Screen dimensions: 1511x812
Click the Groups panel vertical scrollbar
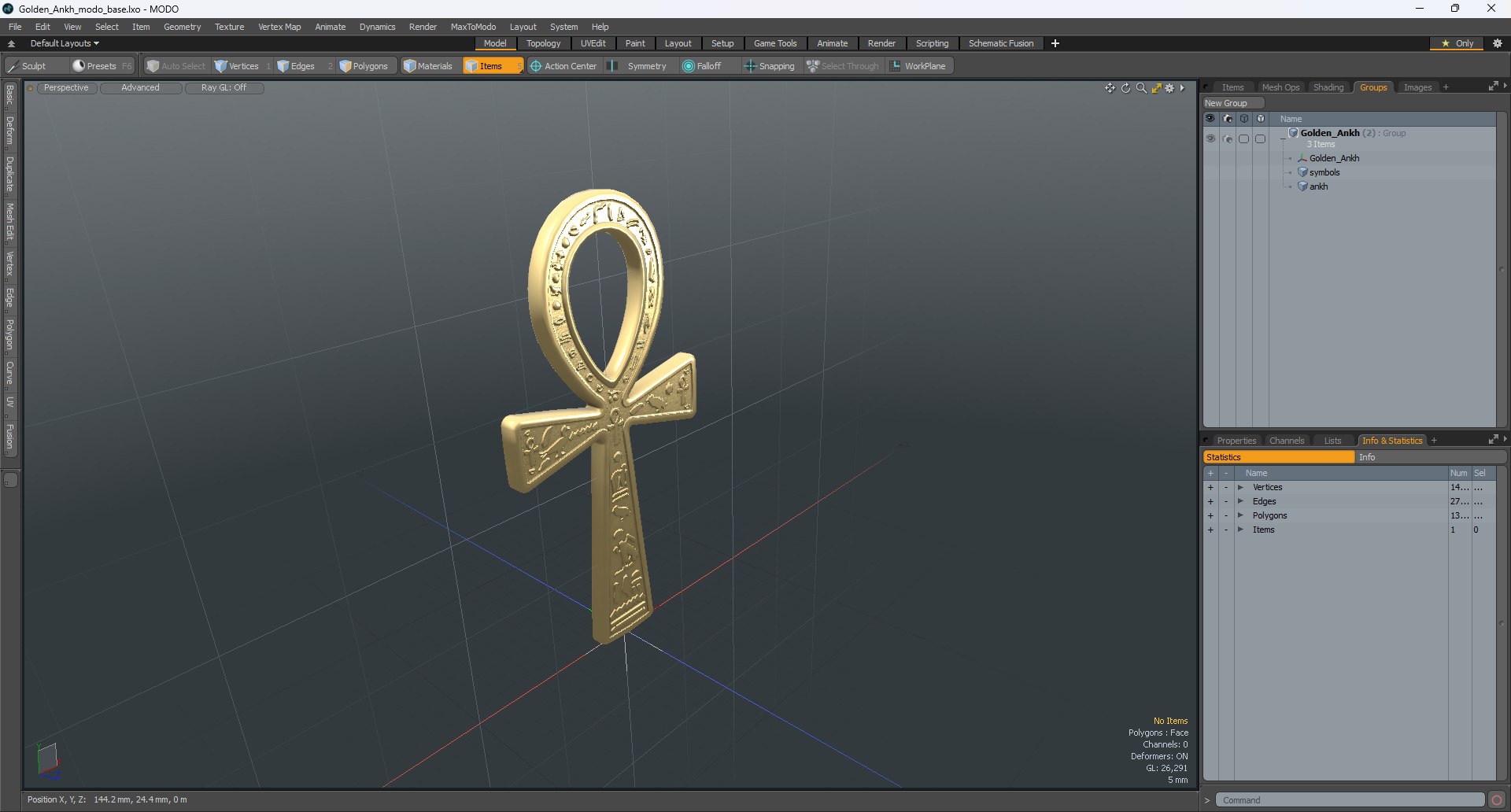point(1501,270)
